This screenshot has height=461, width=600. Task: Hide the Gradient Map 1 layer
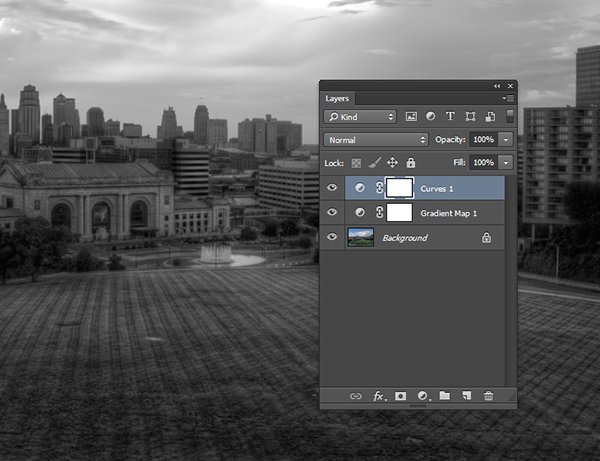click(332, 212)
